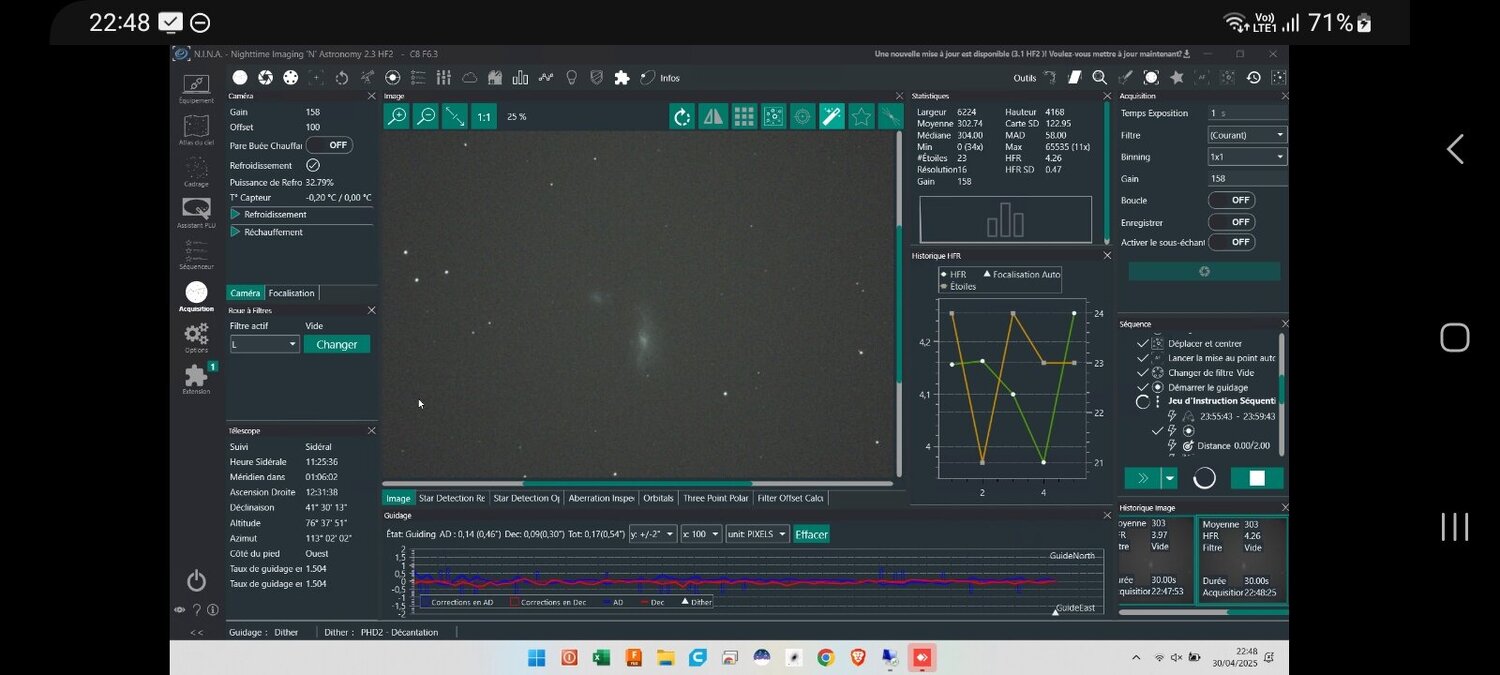
Task: Open the Séquenceur sidebar section
Action: click(196, 254)
